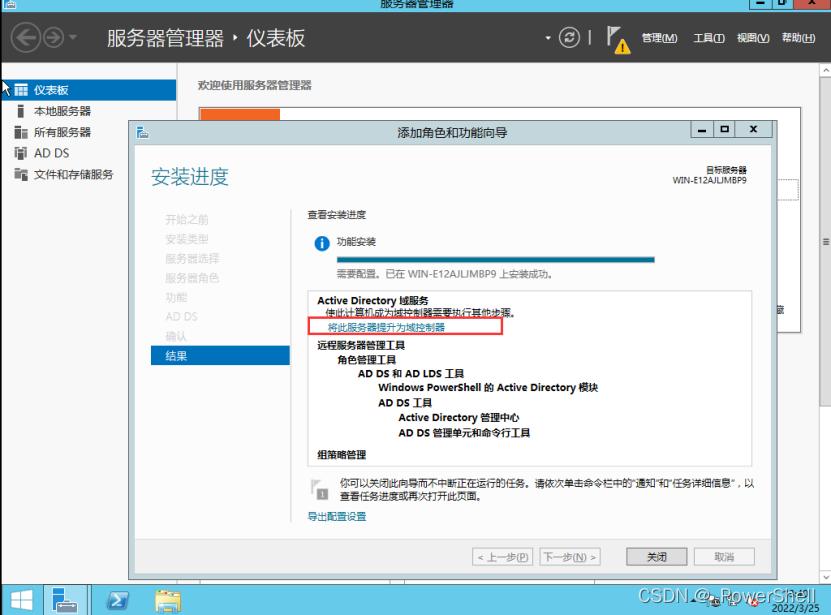Minimize the 添加角色和功能向导 window
The width and height of the screenshot is (831, 615).
click(702, 129)
